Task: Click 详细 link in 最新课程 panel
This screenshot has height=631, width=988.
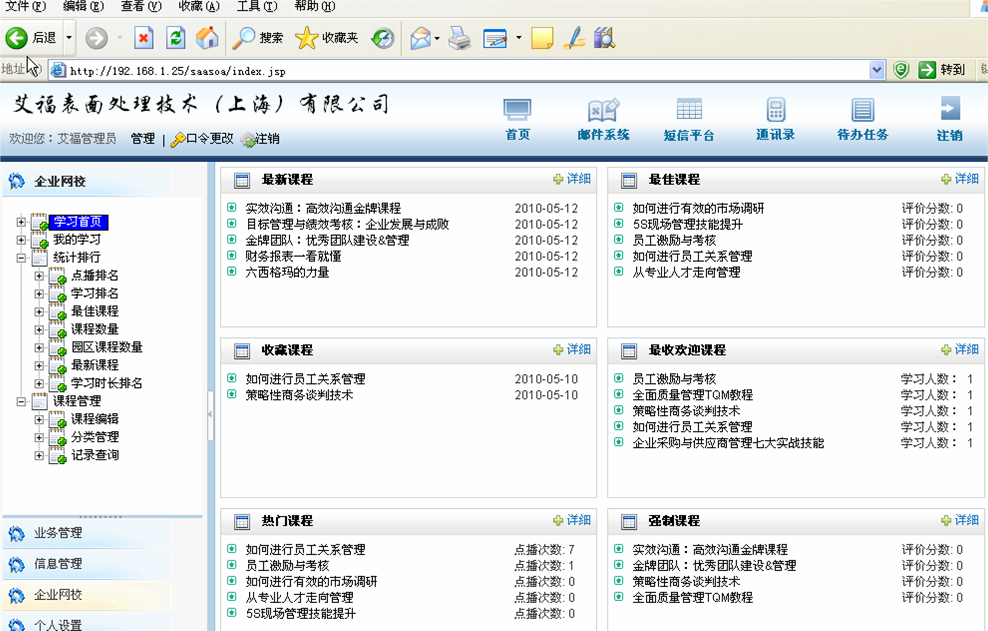Action: point(578,179)
